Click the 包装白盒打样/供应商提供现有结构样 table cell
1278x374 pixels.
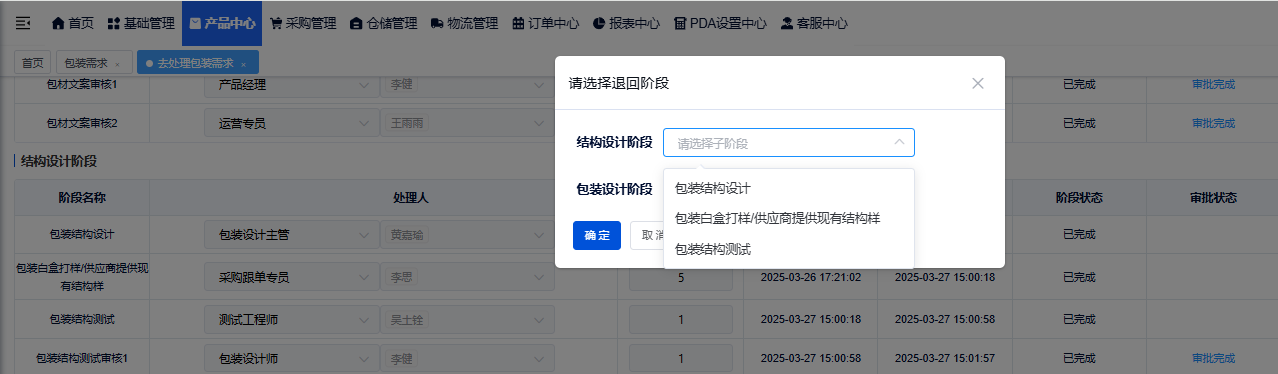pos(82,277)
